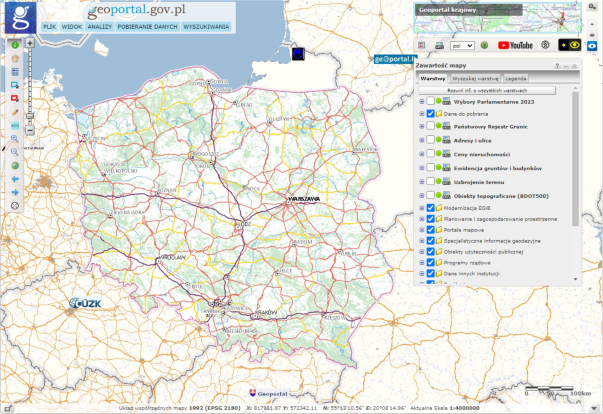Open the ANALIZY menu
603x414 pixels.
(99, 27)
